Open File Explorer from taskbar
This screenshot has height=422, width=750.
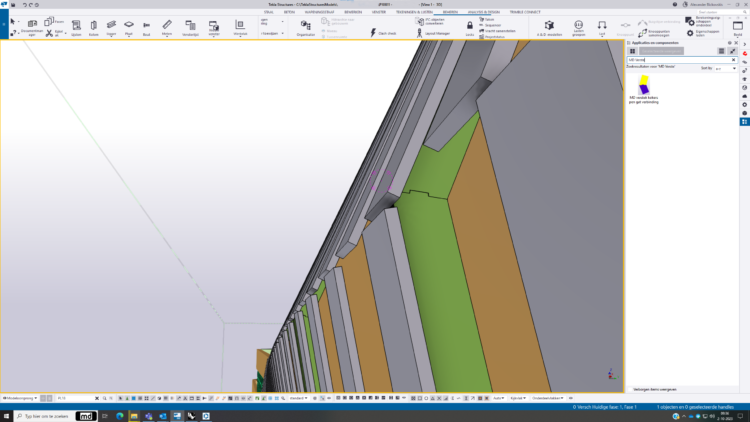click(x=134, y=416)
